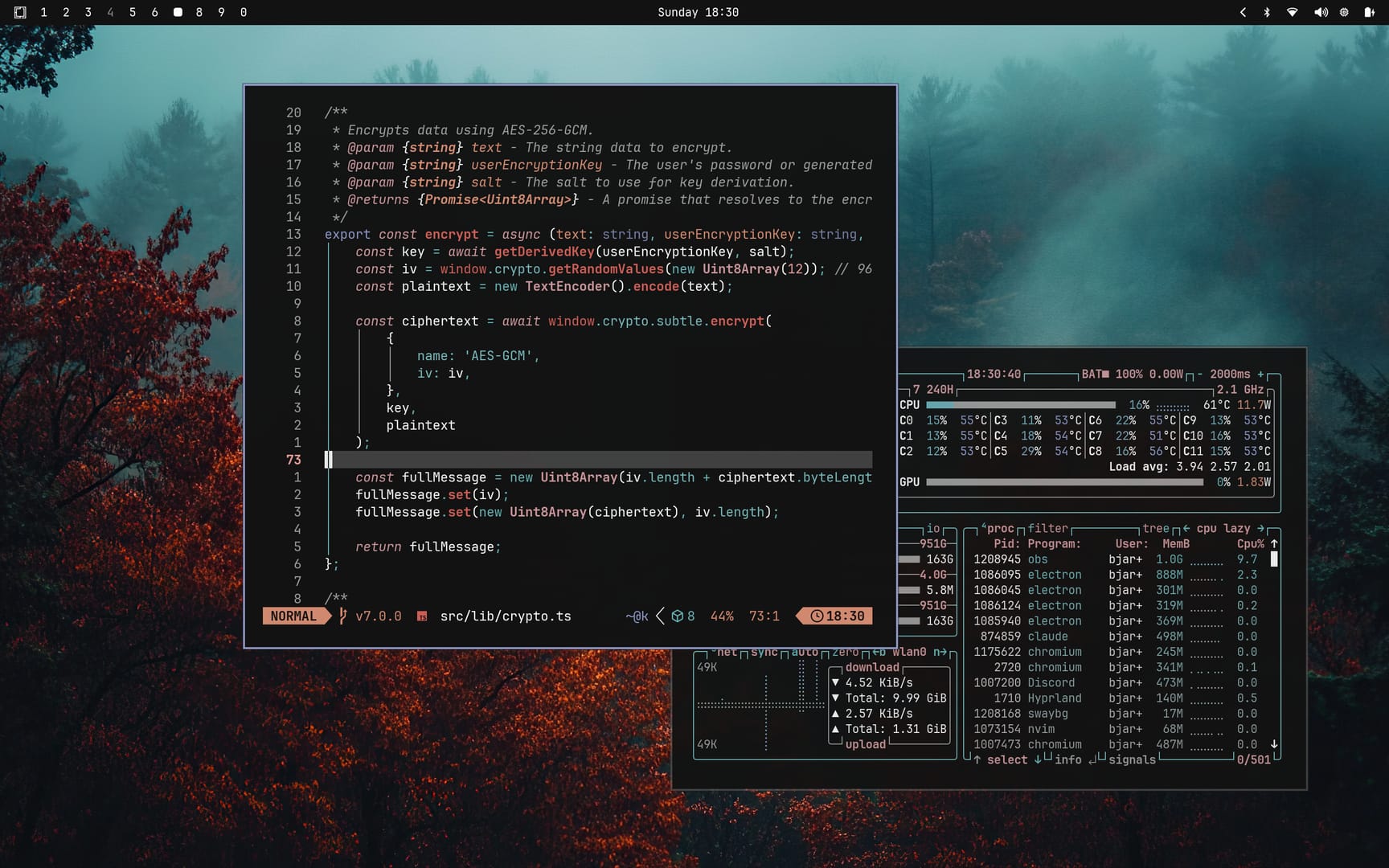Viewport: 1389px width, 868px height.
Task: Click the process list scrollbar handle
Action: (1274, 559)
